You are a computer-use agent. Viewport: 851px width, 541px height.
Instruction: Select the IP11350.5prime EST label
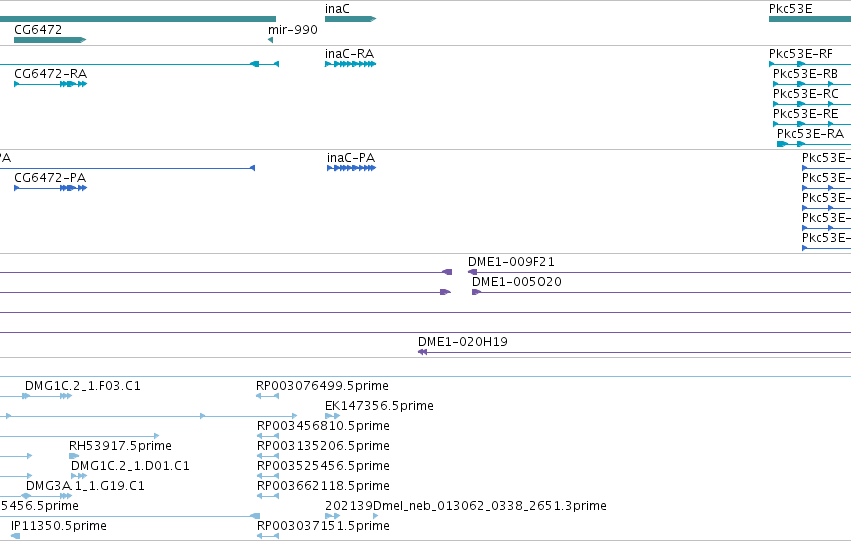click(59, 526)
